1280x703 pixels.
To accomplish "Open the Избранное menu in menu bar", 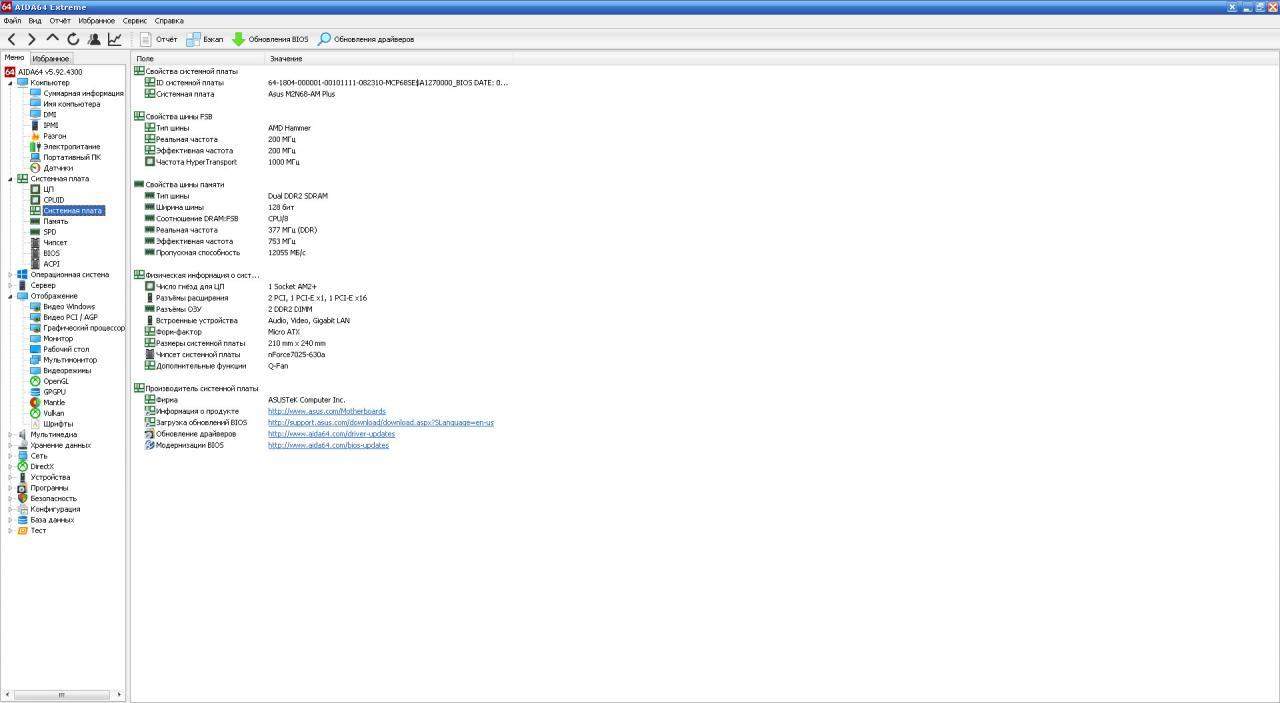I will pos(96,20).
